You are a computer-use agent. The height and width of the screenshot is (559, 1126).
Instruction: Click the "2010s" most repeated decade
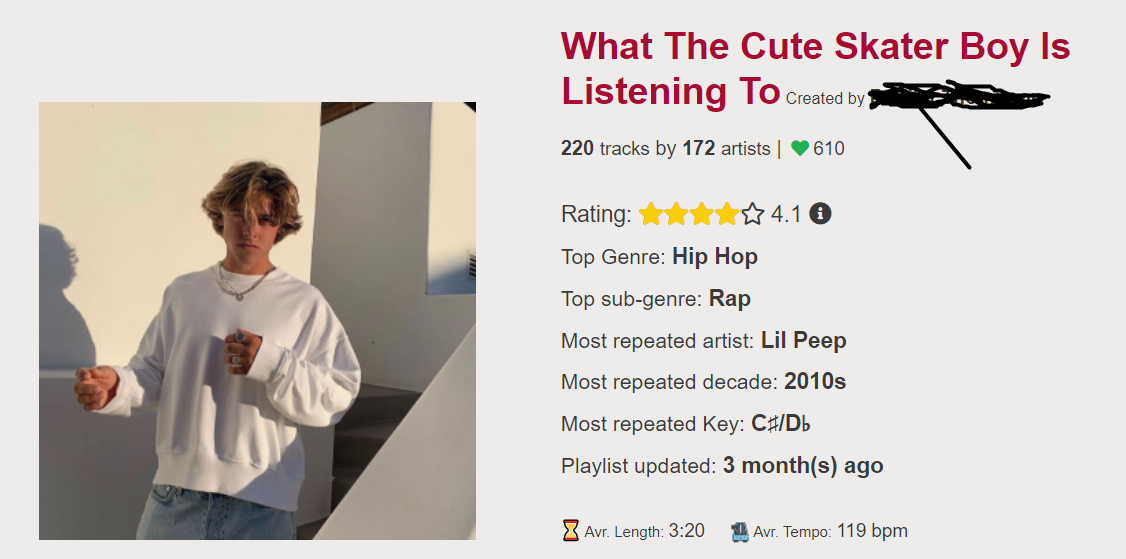tap(815, 382)
